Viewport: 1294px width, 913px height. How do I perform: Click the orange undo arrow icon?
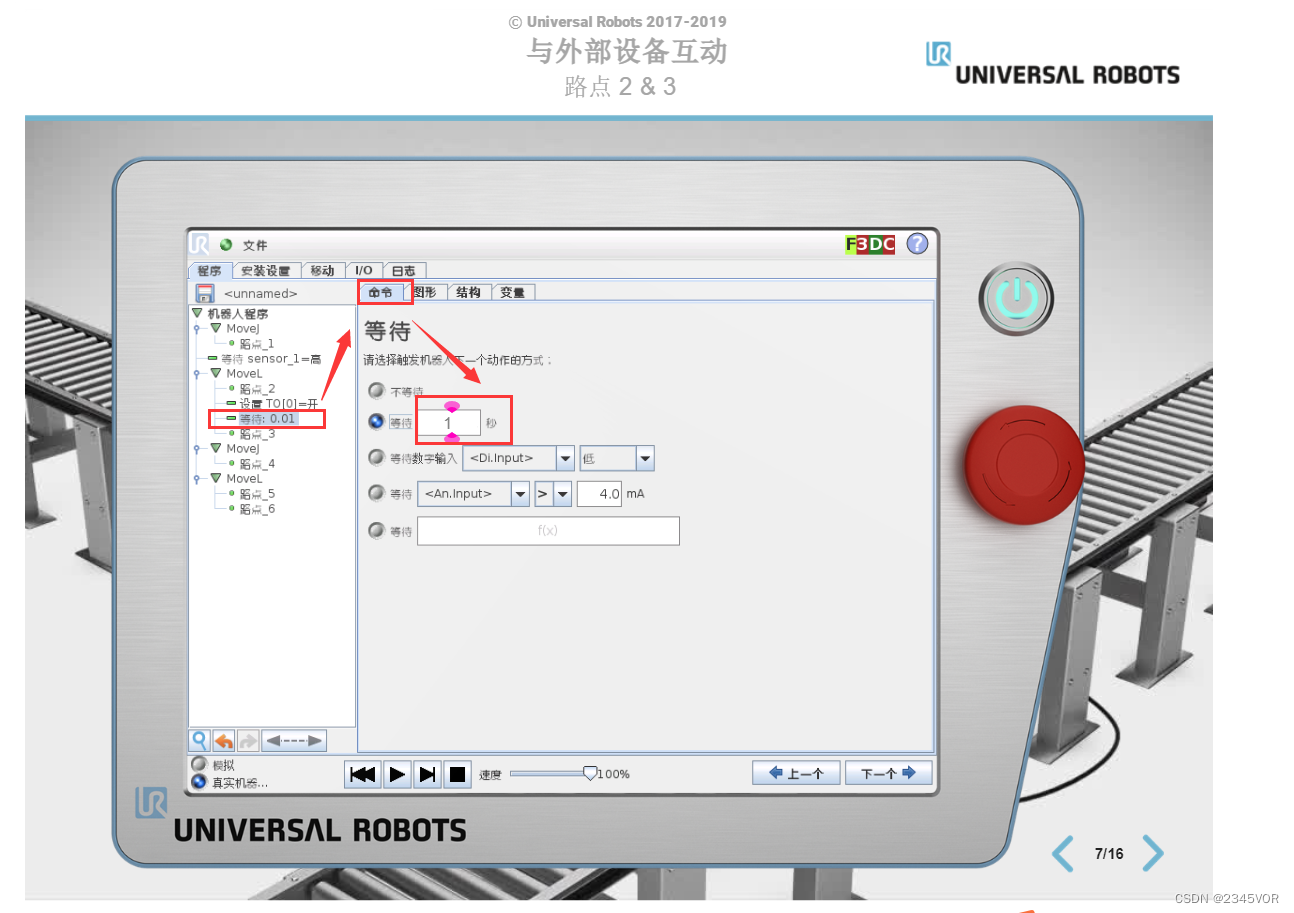224,740
